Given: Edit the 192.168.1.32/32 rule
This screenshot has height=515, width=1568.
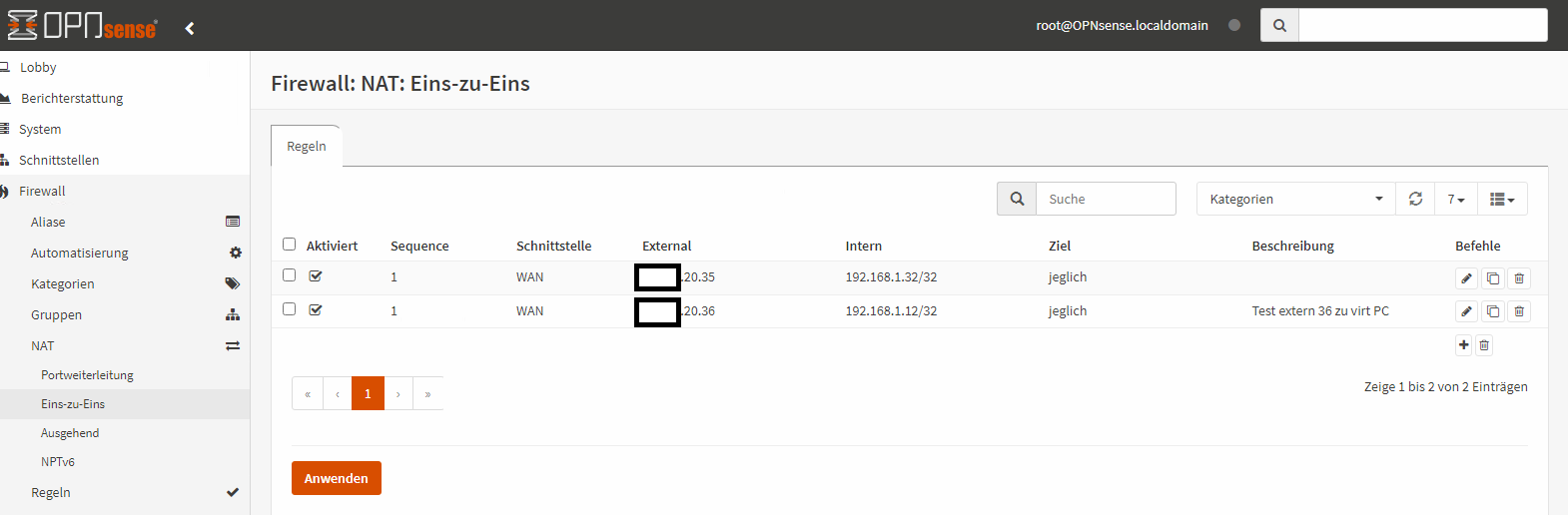Looking at the screenshot, I should point(1466,278).
